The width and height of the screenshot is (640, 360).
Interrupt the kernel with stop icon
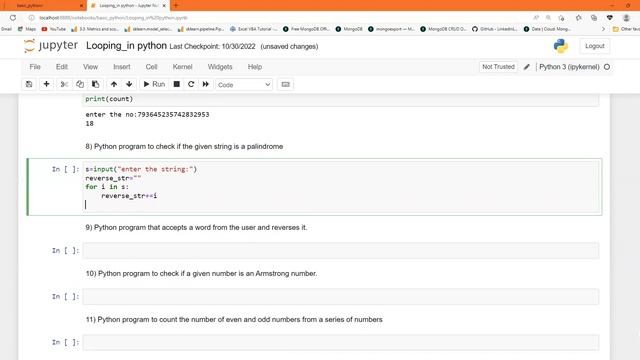[x=177, y=84]
